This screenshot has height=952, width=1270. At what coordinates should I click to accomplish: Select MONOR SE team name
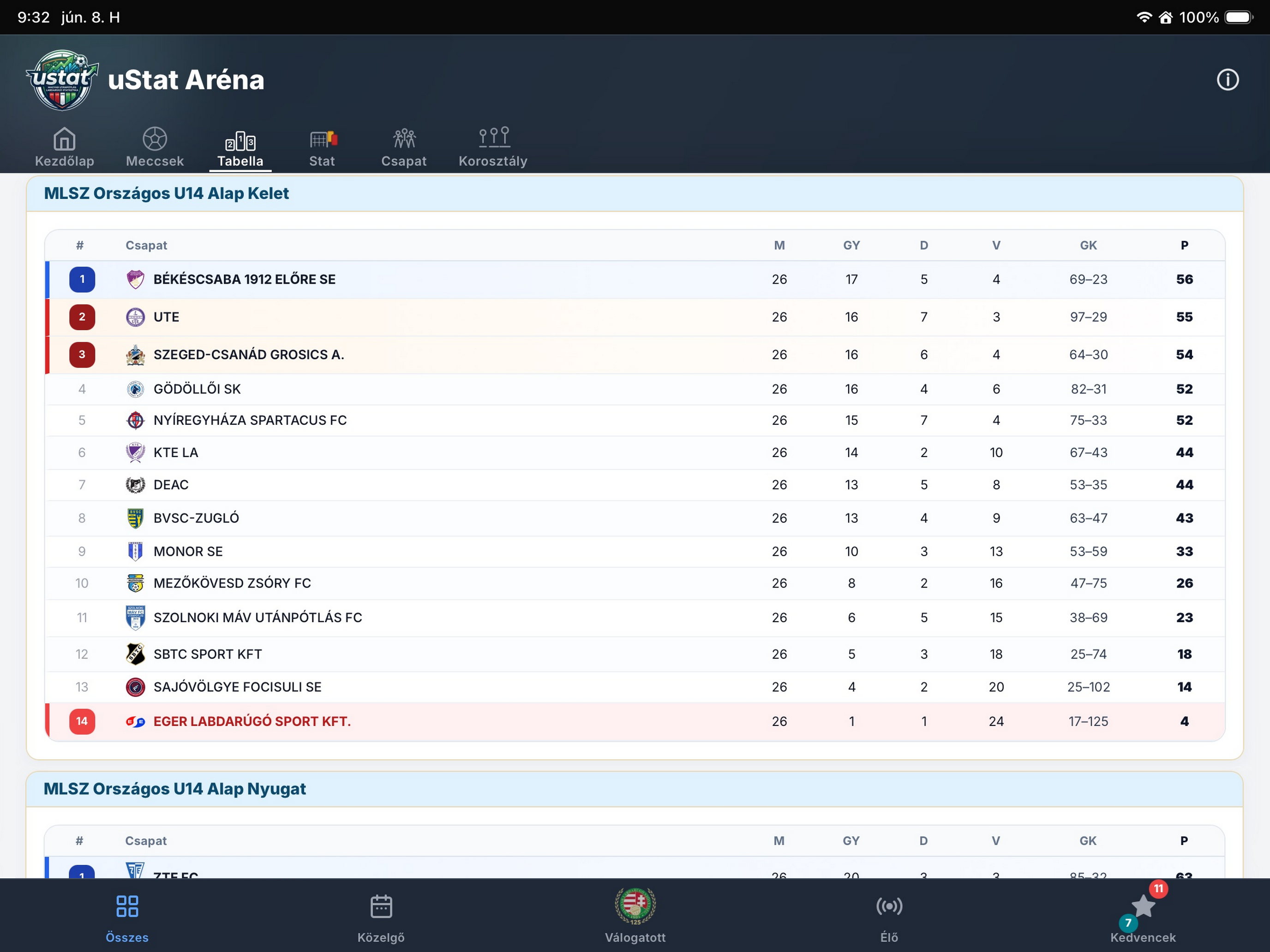pyautogui.click(x=188, y=552)
